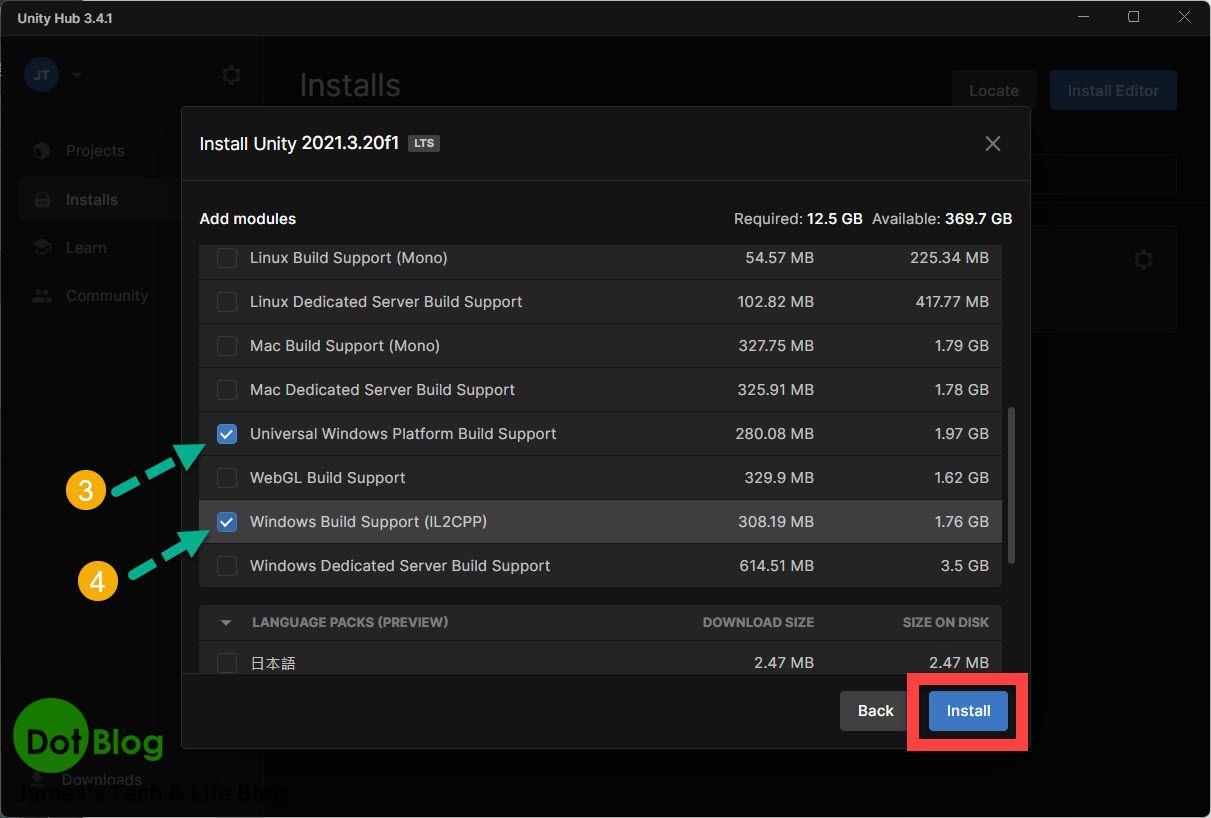Close the Unity Hub window
This screenshot has width=1211, height=818.
(x=1184, y=17)
